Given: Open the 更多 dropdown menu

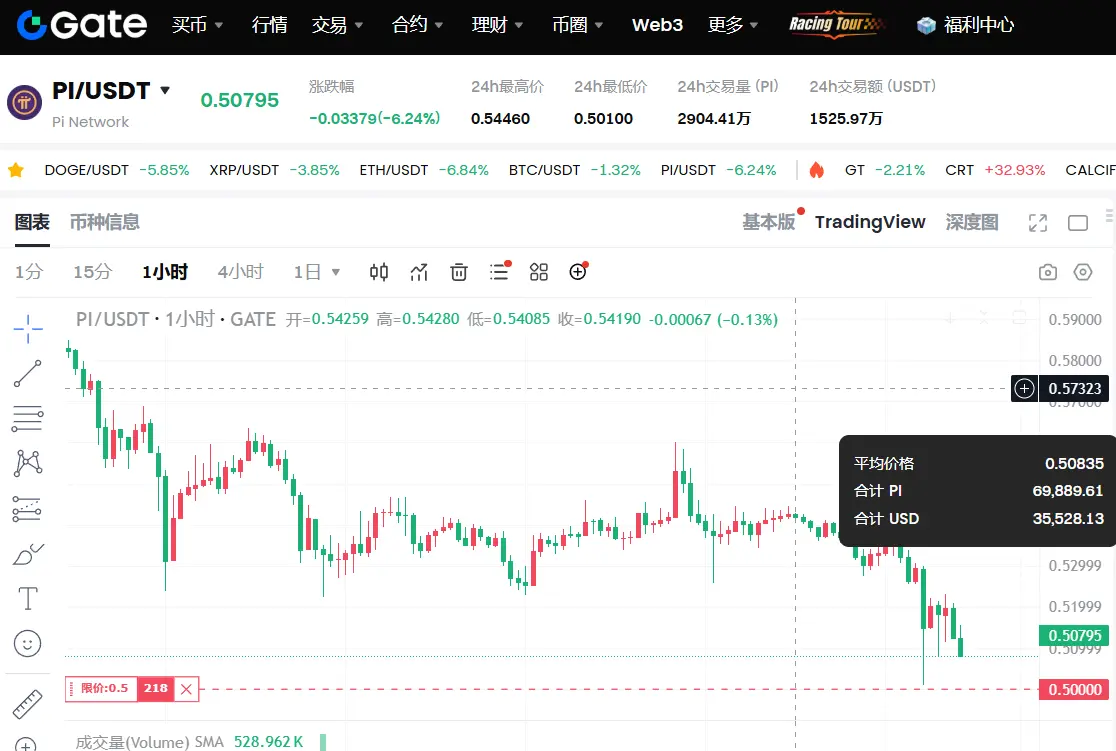Looking at the screenshot, I should click(x=733, y=25).
